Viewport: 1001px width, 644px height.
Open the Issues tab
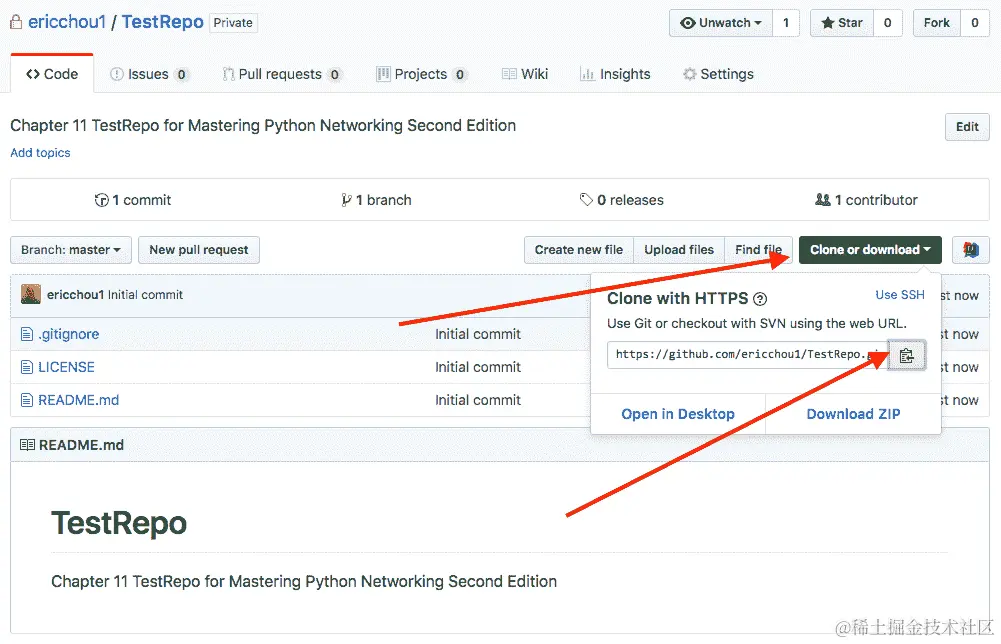(149, 74)
